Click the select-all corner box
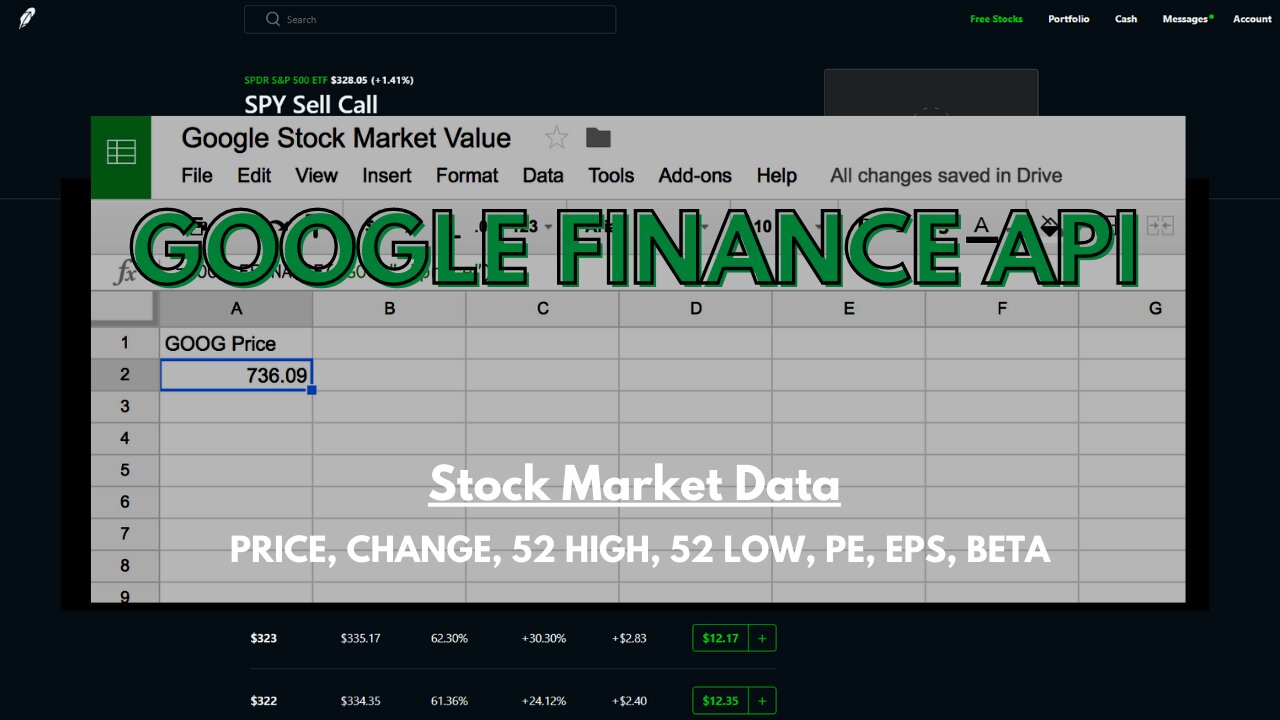This screenshot has width=1280, height=720. pos(125,309)
